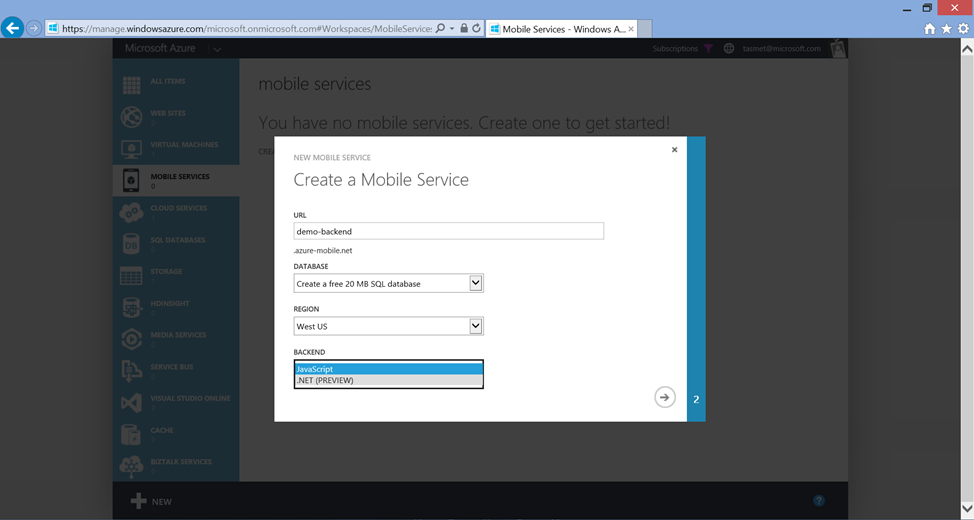Open SQL Databases DB icon
974x520 pixels.
click(131, 244)
